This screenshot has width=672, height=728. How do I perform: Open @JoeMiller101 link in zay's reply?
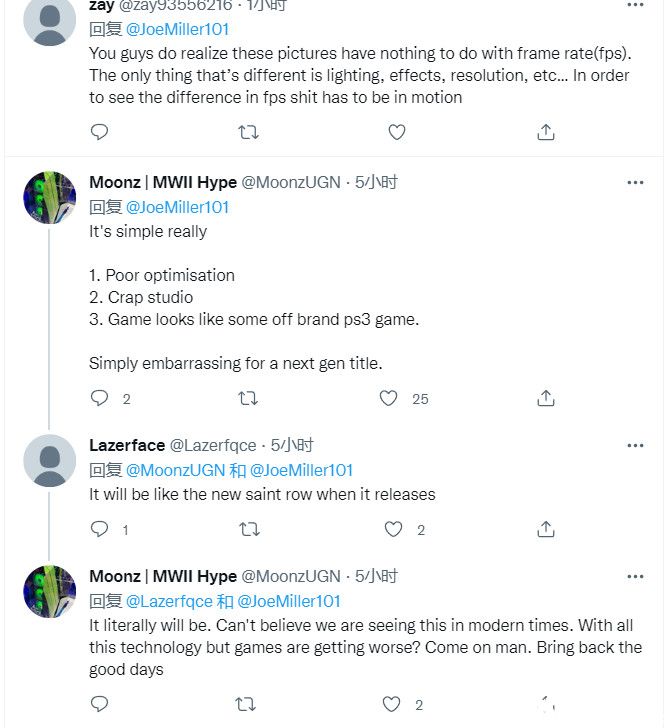[x=177, y=29]
